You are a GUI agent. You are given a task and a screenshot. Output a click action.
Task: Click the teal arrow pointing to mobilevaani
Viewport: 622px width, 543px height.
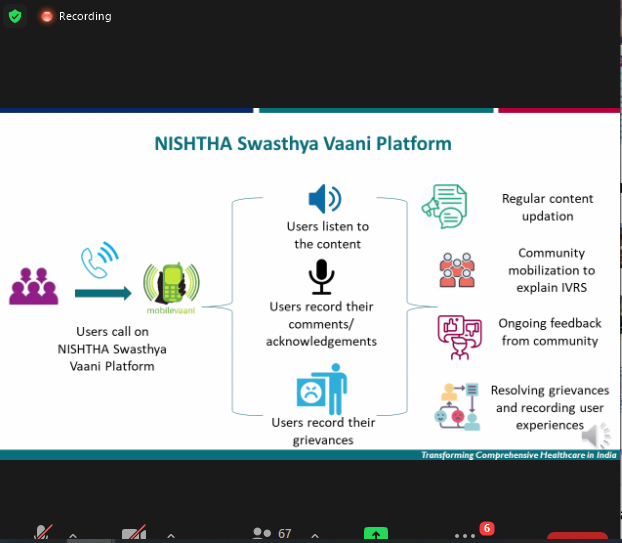103,294
